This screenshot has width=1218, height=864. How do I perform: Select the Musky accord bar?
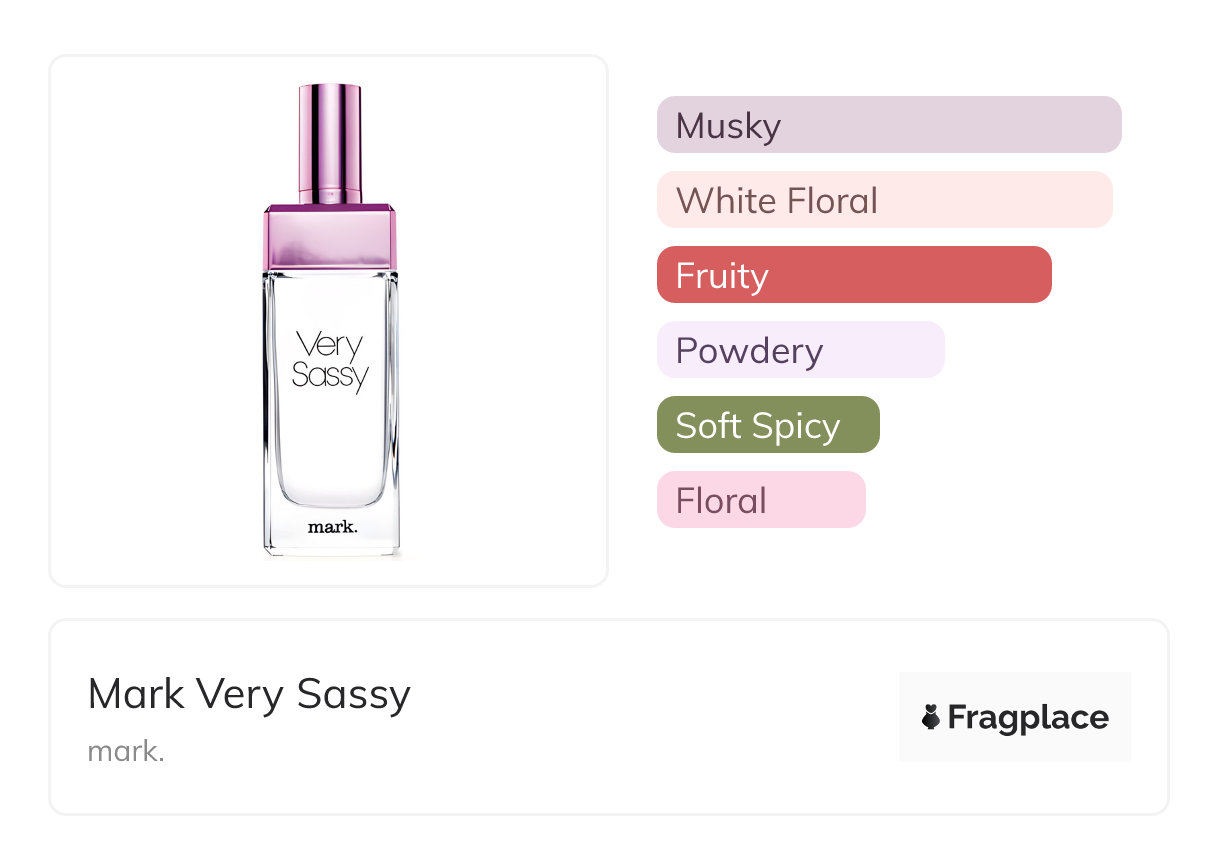[x=889, y=125]
